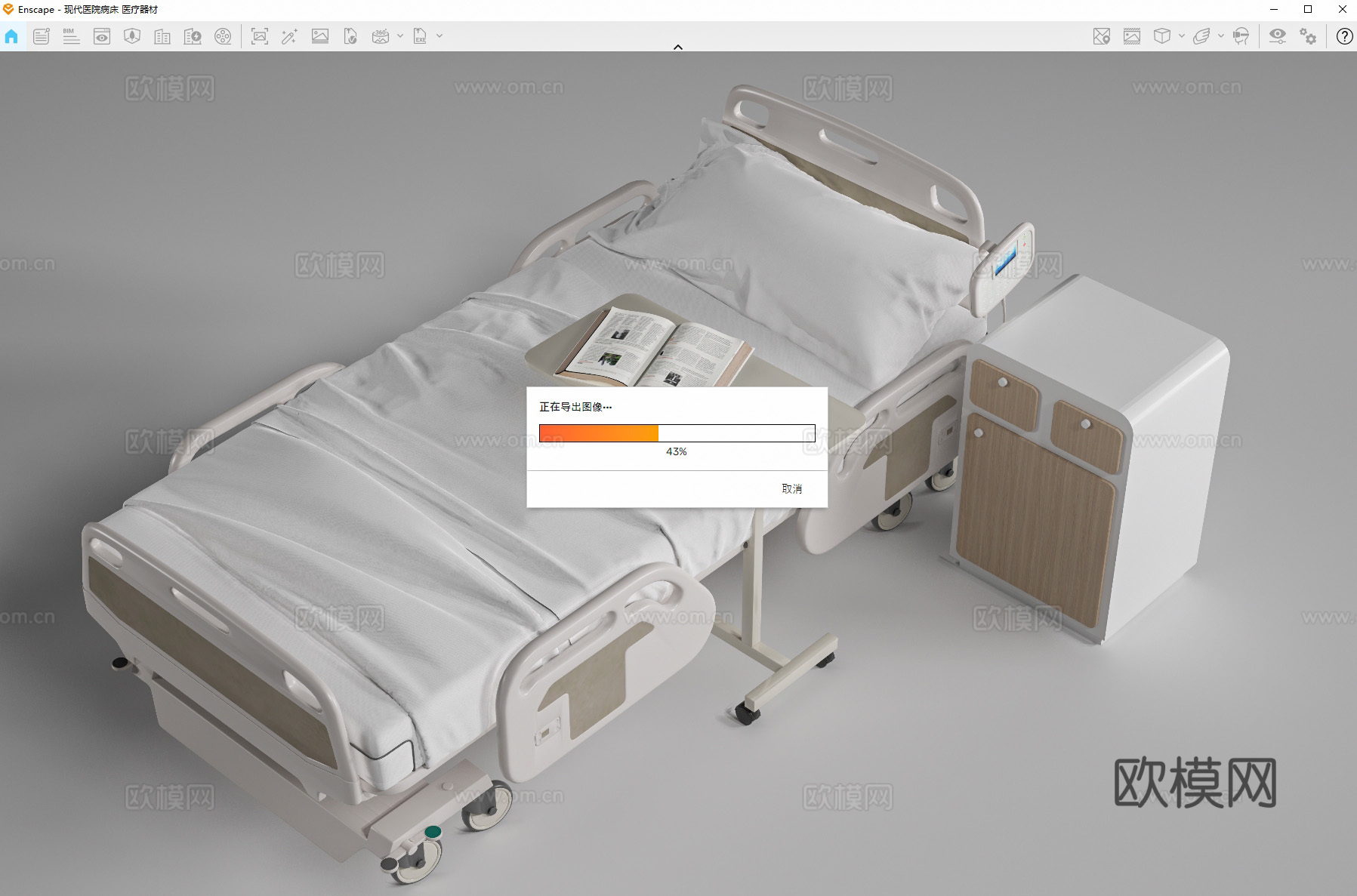Toggle the minimap location icon
1357x896 pixels.
1102,36
